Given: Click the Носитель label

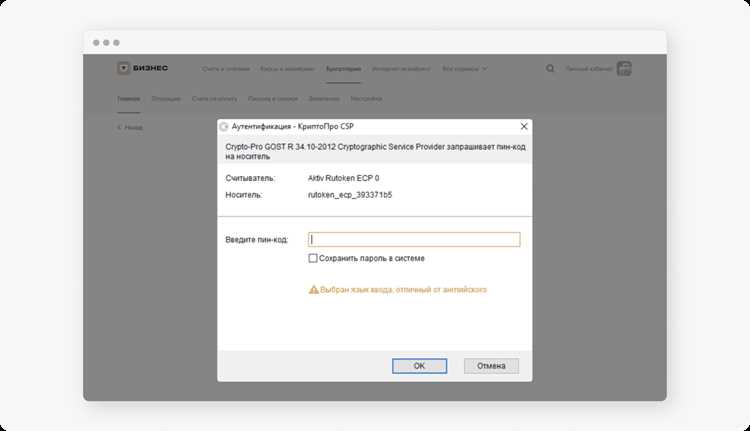Looking at the screenshot, I should tap(244, 195).
